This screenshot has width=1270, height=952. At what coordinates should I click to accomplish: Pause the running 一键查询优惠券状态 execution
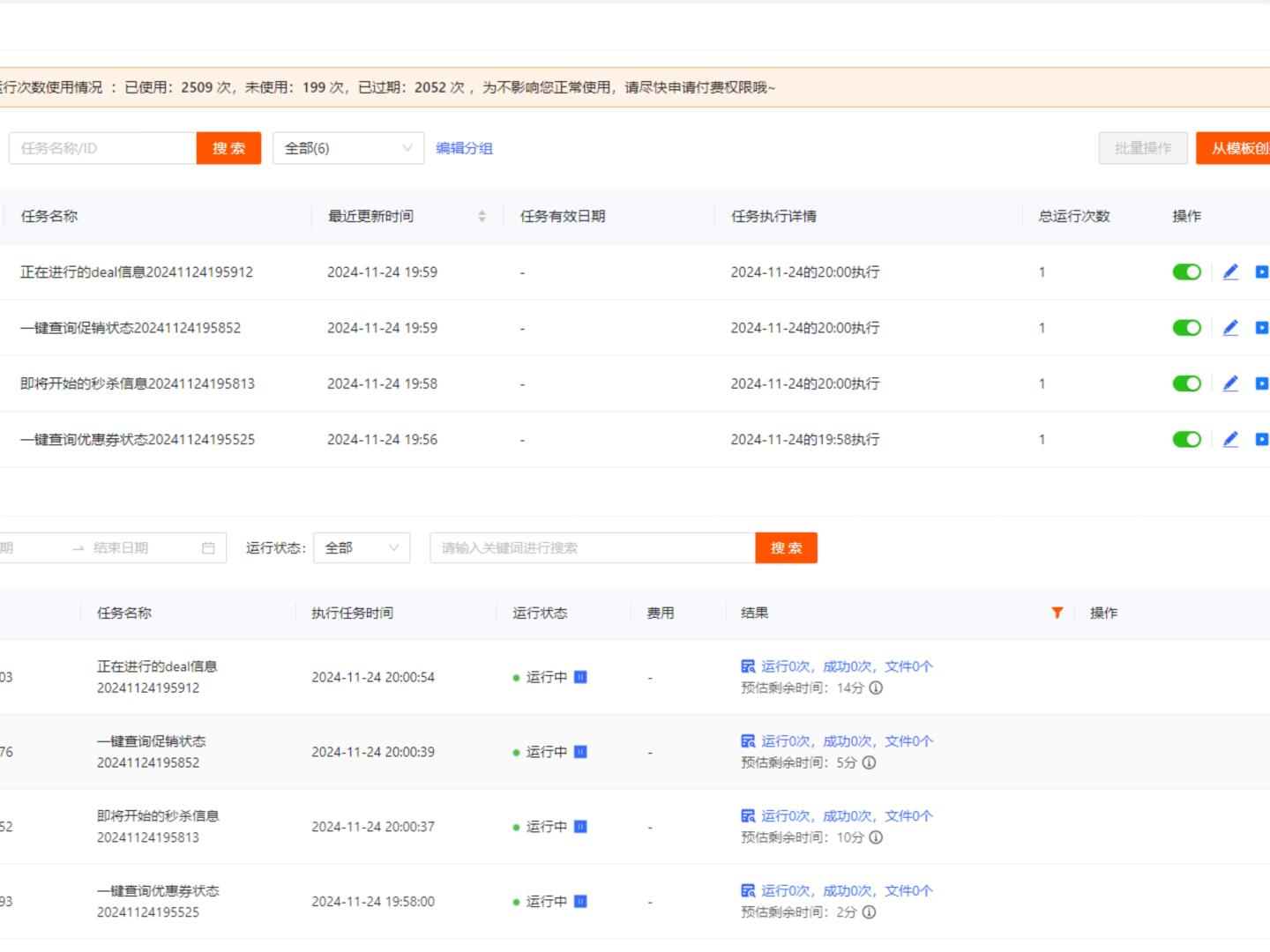(x=580, y=901)
